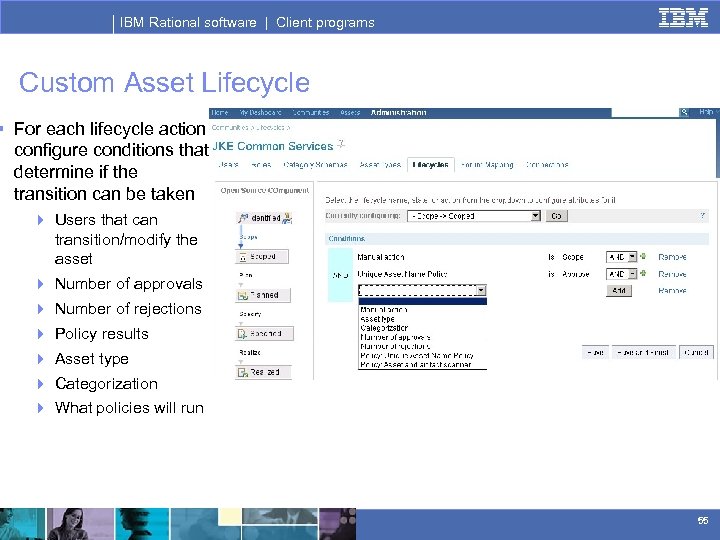Click the AND block beside the conditions
Viewport: 720px width, 540px height.
point(340,275)
